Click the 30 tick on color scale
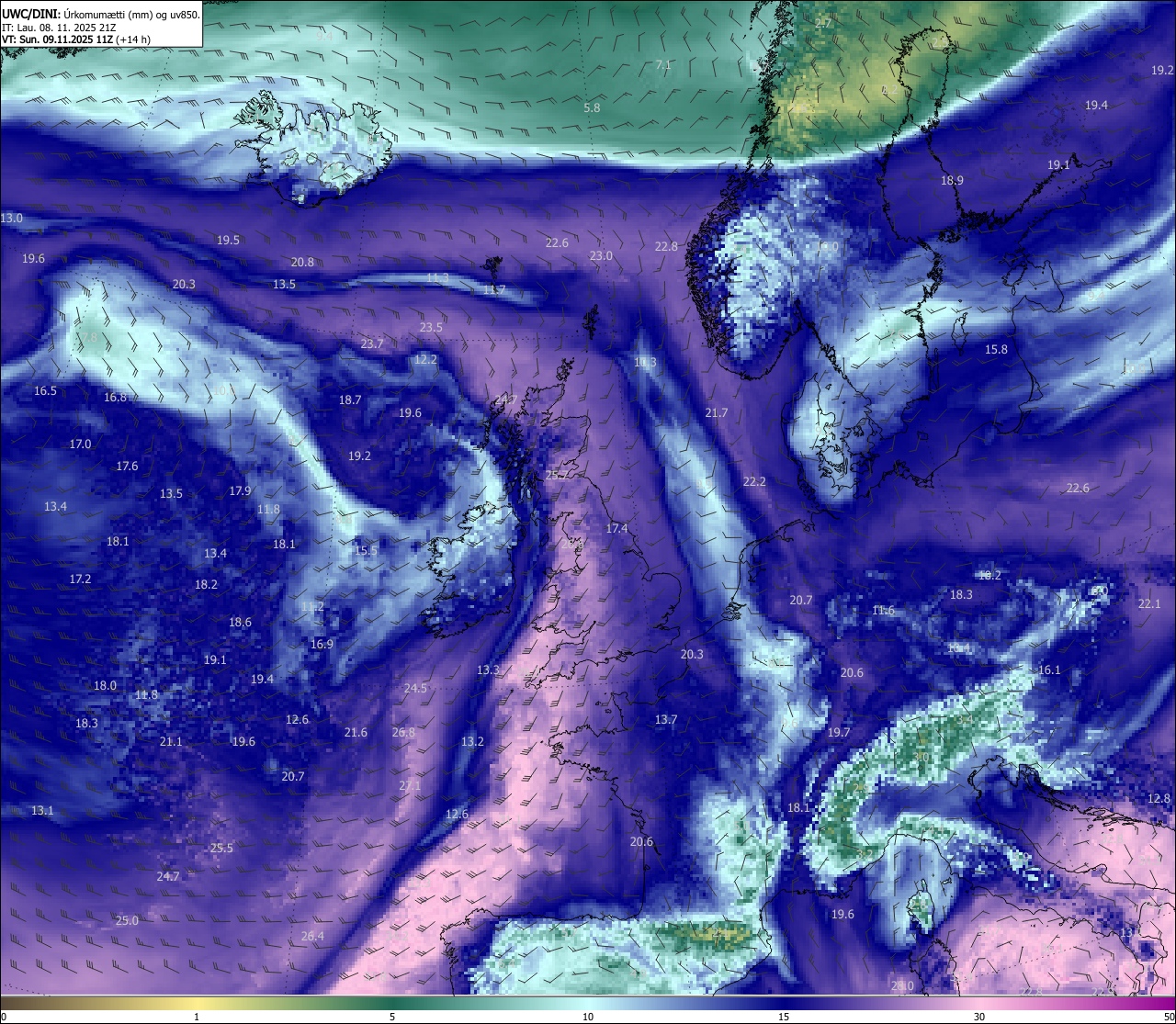 click(979, 1017)
